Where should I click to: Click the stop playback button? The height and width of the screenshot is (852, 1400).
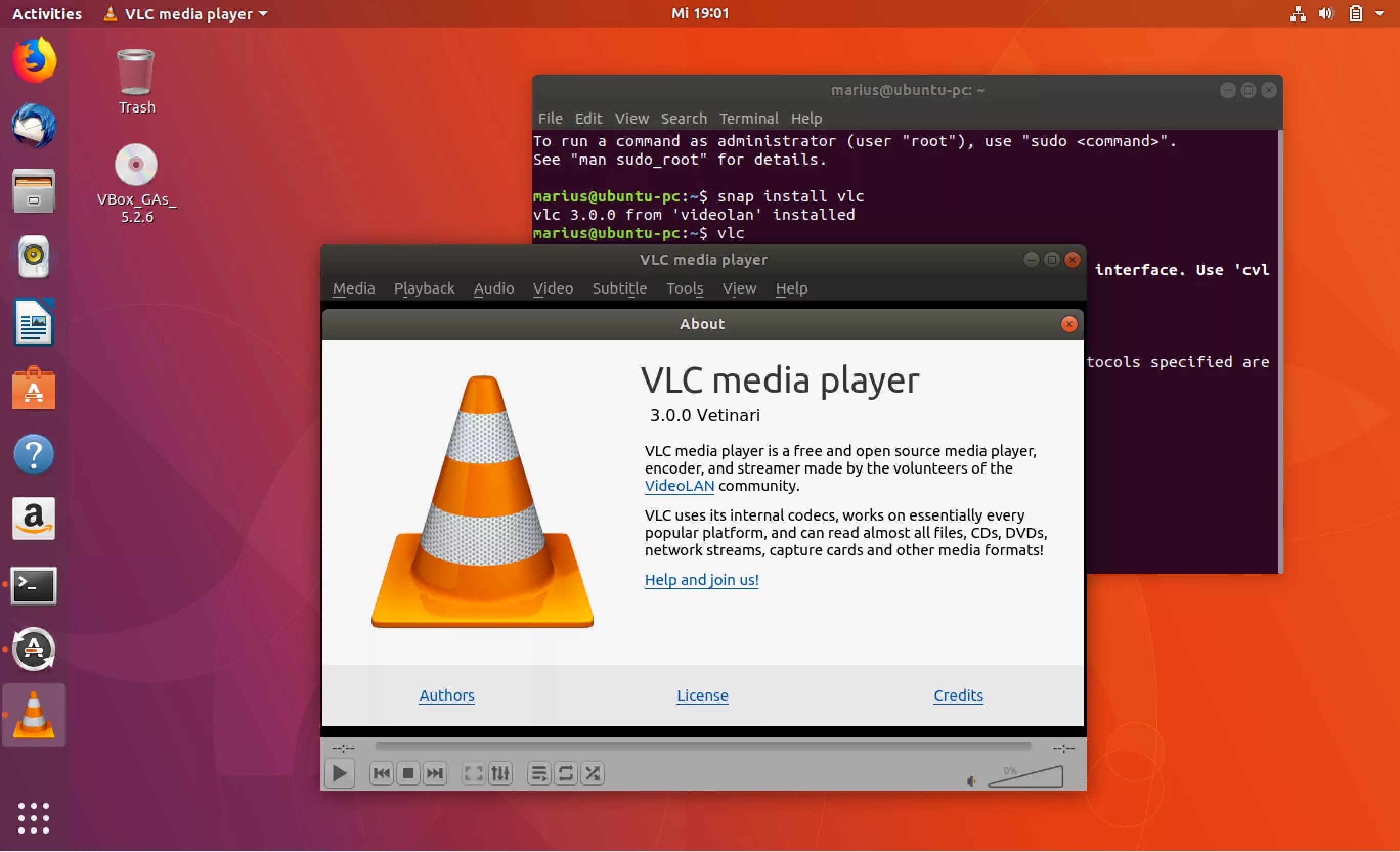408,773
